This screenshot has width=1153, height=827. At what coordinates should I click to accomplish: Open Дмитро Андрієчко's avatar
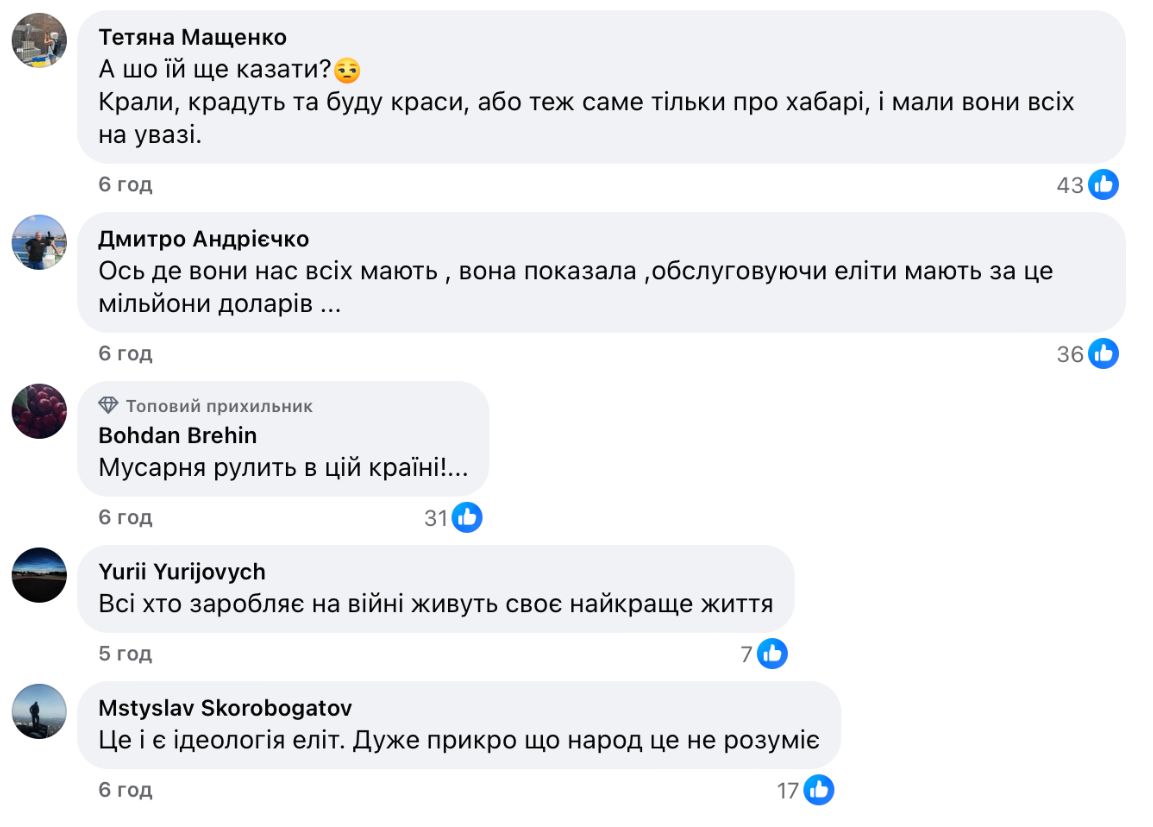click(x=39, y=242)
